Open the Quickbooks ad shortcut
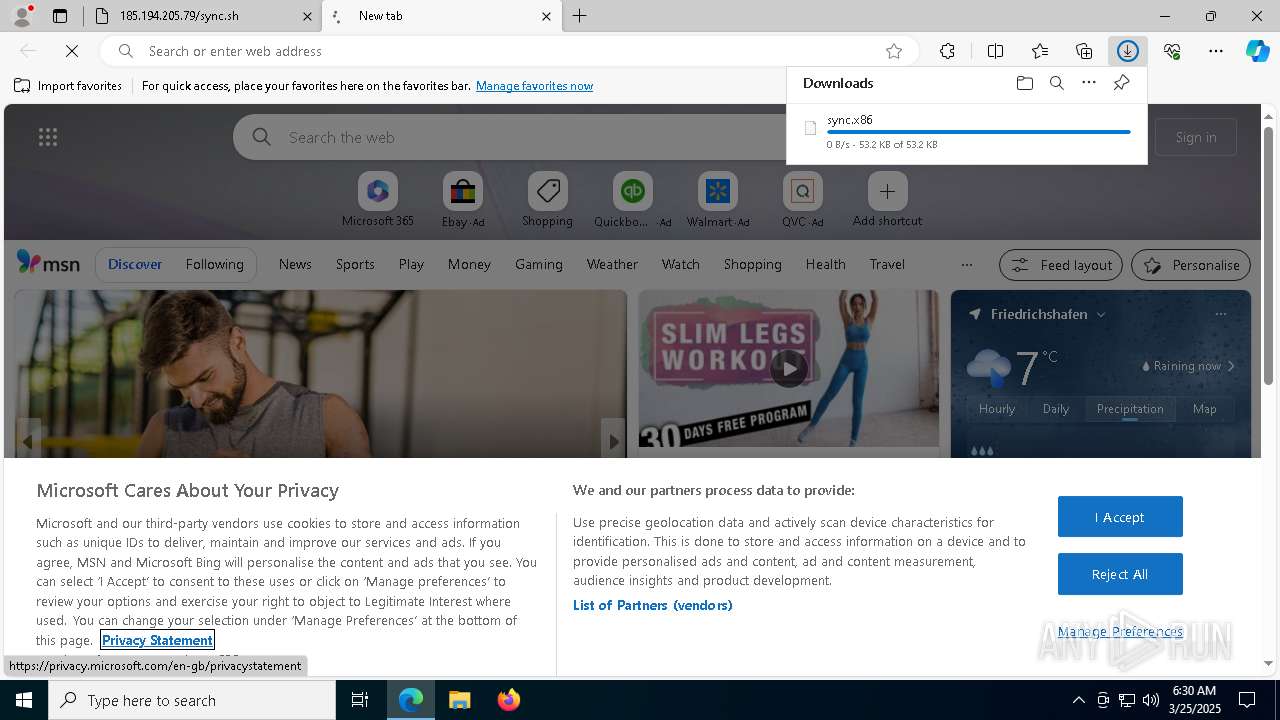This screenshot has width=1280, height=720. [632, 200]
